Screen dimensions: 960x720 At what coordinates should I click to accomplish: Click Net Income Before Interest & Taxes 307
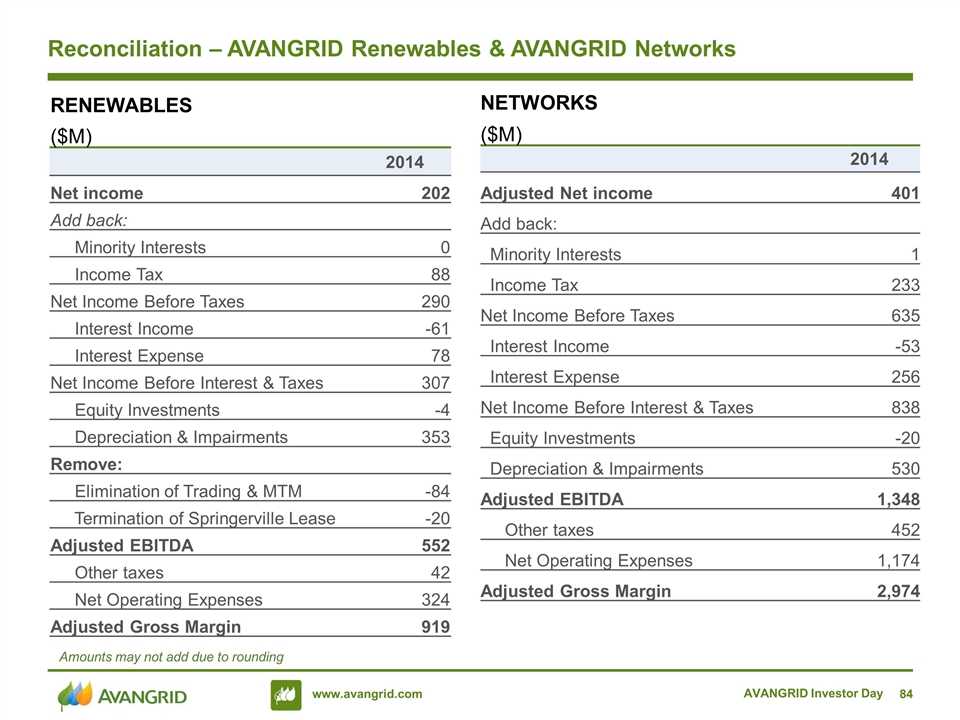pos(436,383)
